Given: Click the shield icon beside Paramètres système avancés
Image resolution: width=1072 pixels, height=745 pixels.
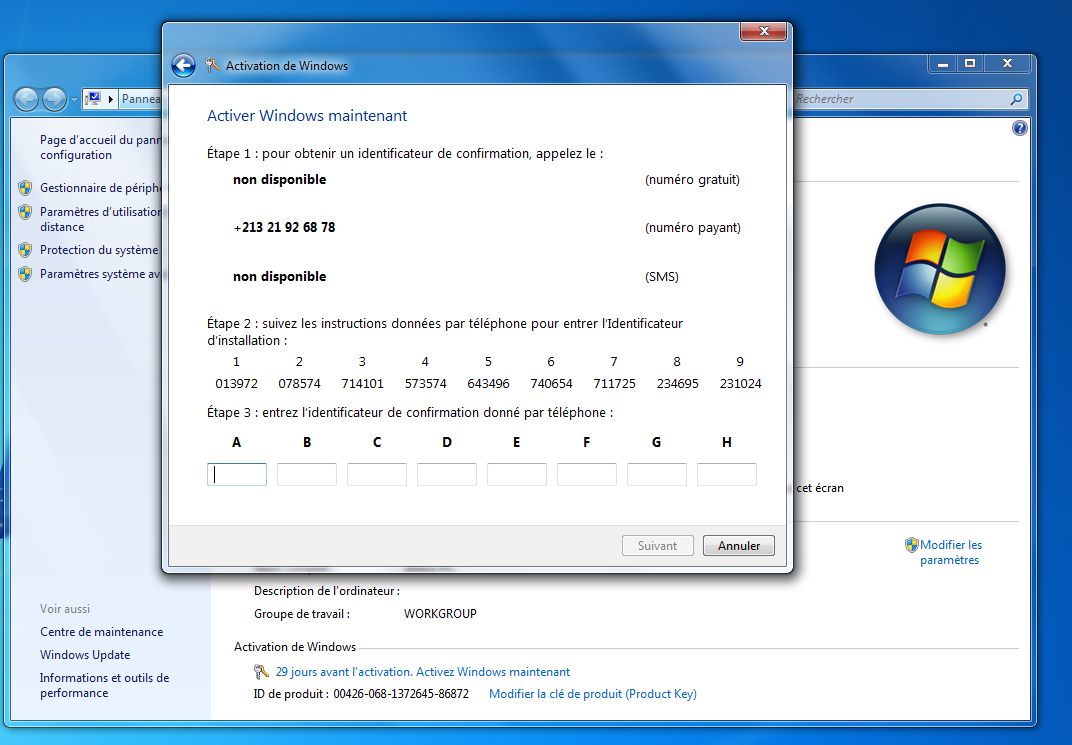Looking at the screenshot, I should (25, 274).
